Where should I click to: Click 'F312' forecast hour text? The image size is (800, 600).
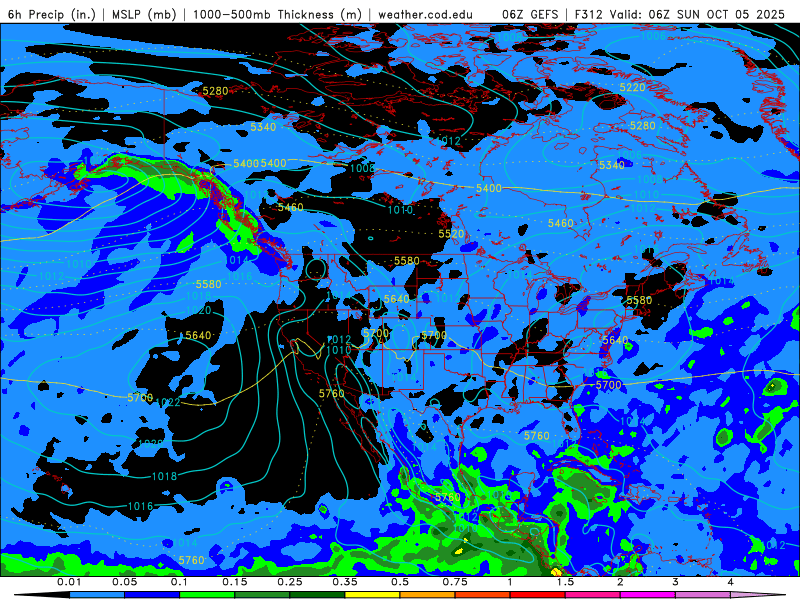[x=588, y=14]
